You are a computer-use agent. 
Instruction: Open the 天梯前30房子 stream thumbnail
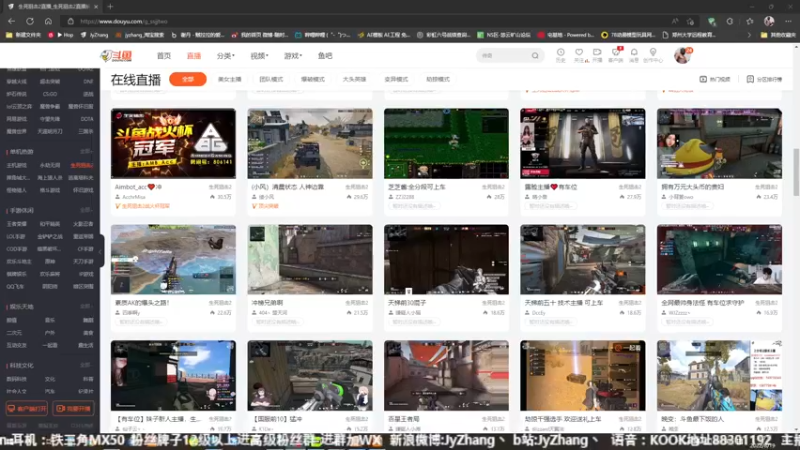[446, 260]
